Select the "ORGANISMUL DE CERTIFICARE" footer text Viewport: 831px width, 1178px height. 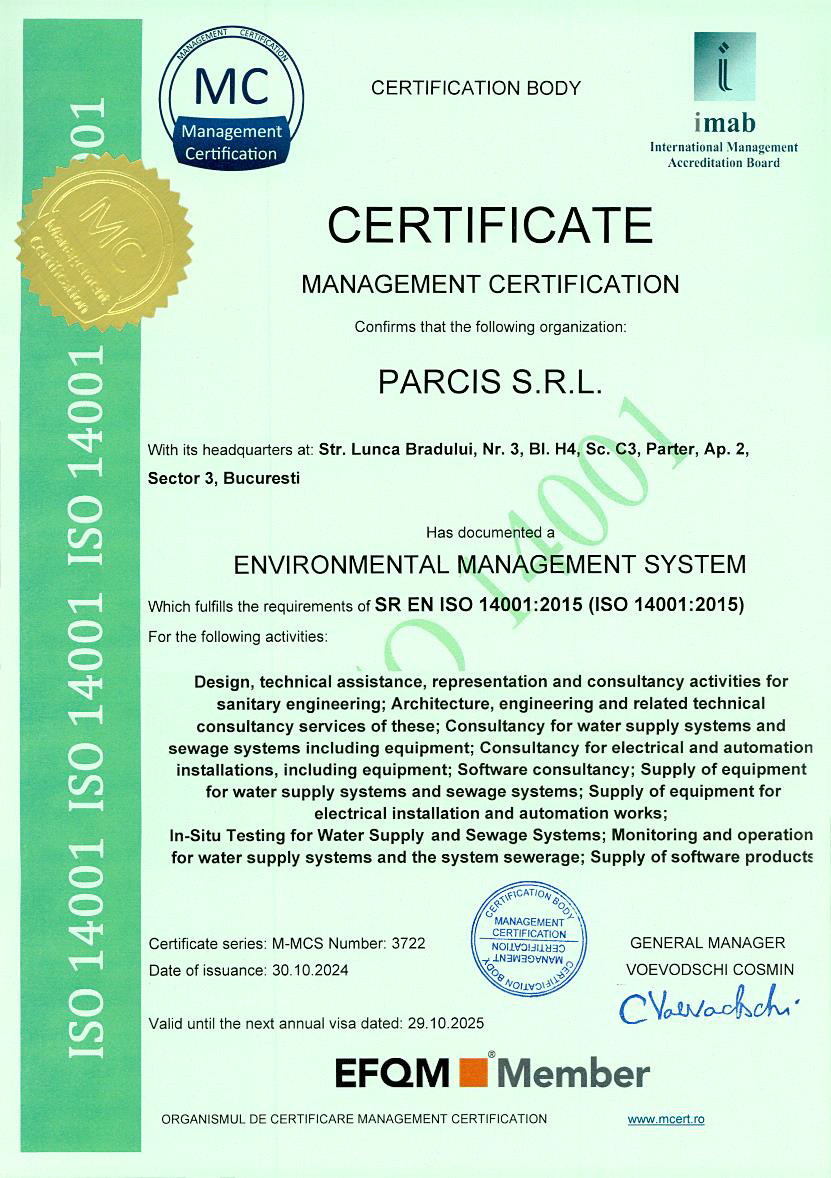pos(354,1119)
